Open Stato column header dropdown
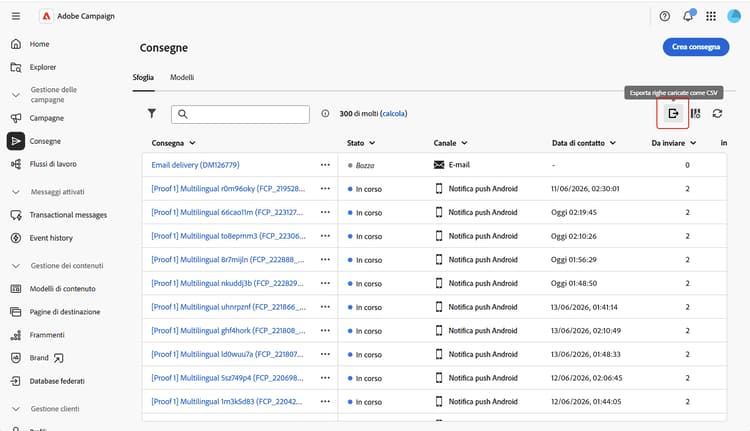This screenshot has height=431, width=750. point(372,143)
